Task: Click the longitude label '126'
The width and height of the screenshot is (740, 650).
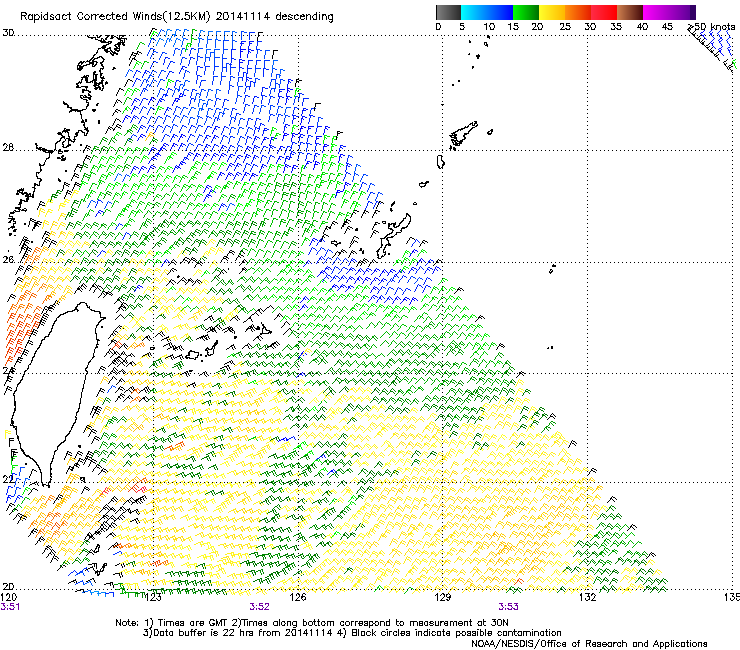Action: click(298, 598)
